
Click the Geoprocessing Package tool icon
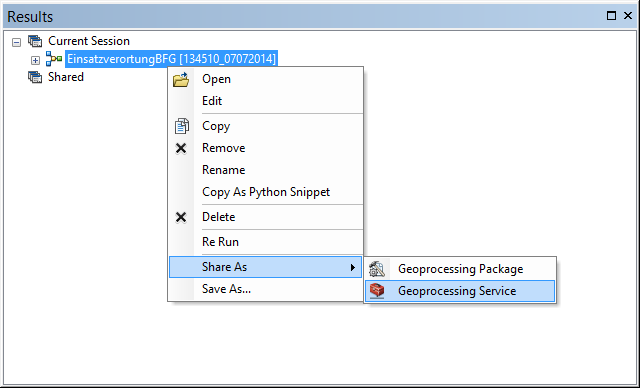(377, 269)
